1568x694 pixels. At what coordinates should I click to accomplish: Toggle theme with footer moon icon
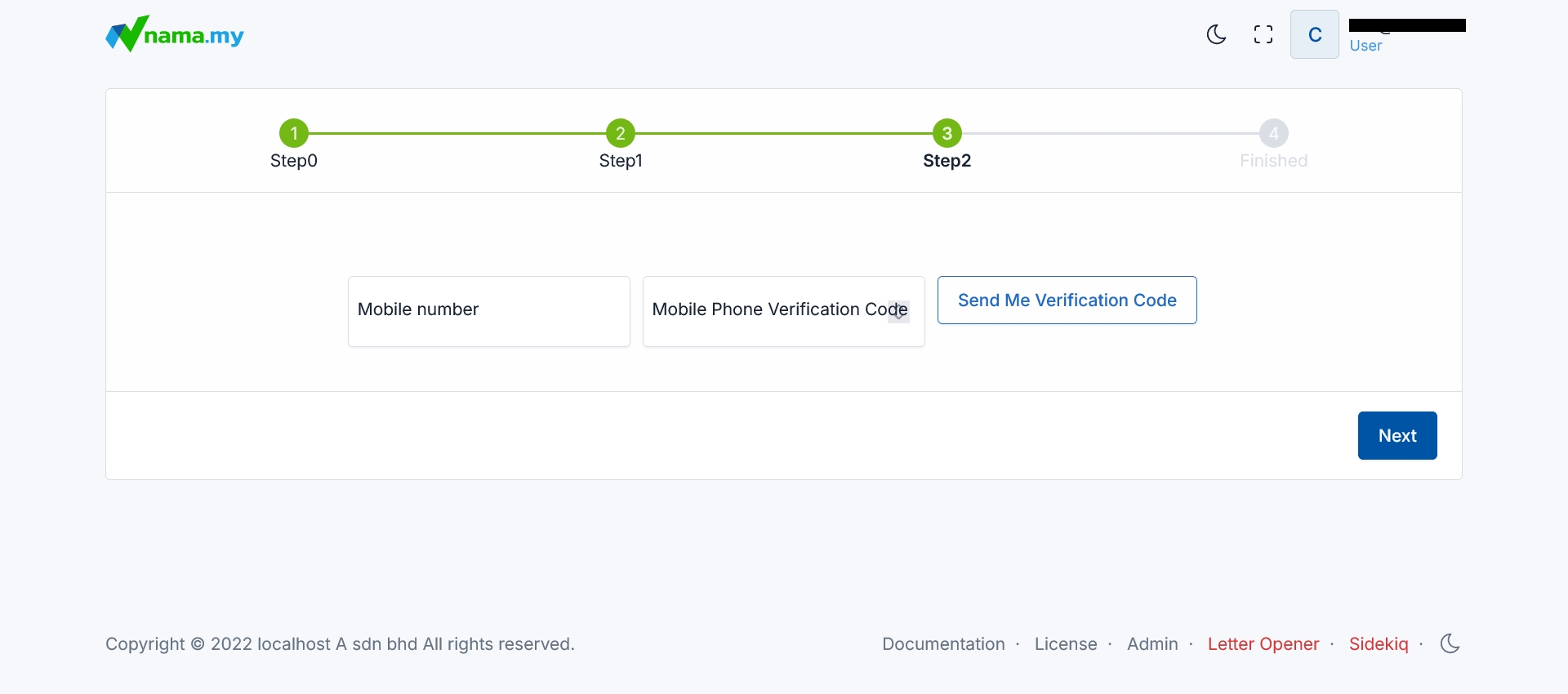pyautogui.click(x=1450, y=644)
